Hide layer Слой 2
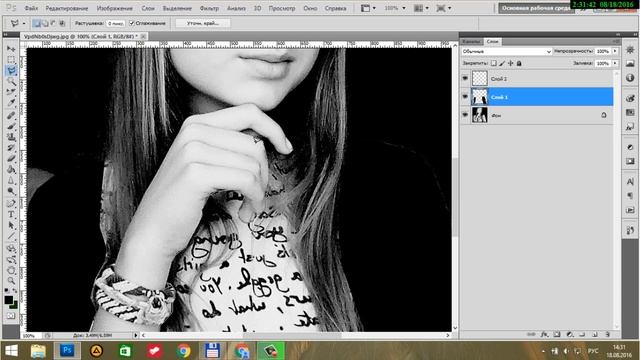This screenshot has height=360, width=640. tap(465, 78)
